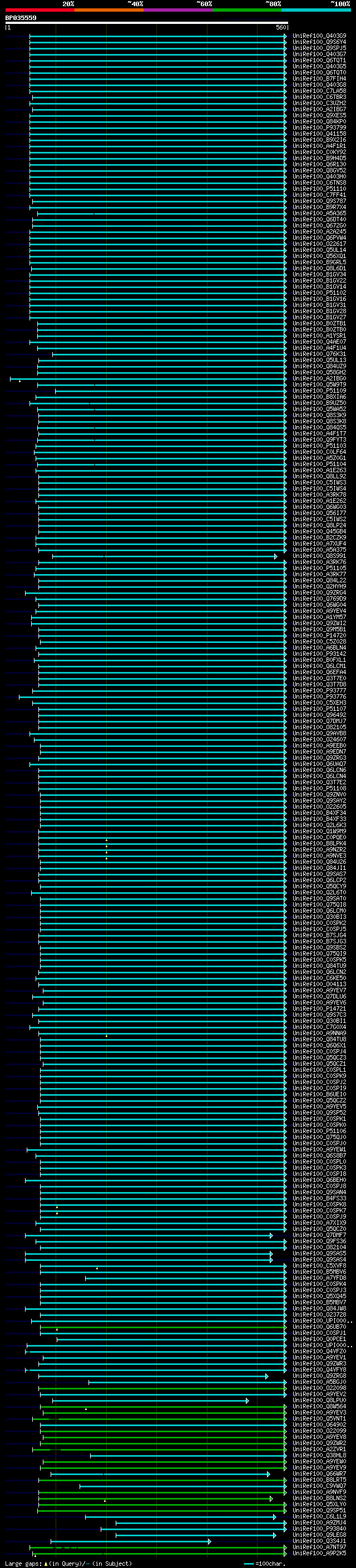Open hit UniRef100_C7LA58
356x1568 pixels.
319,91
